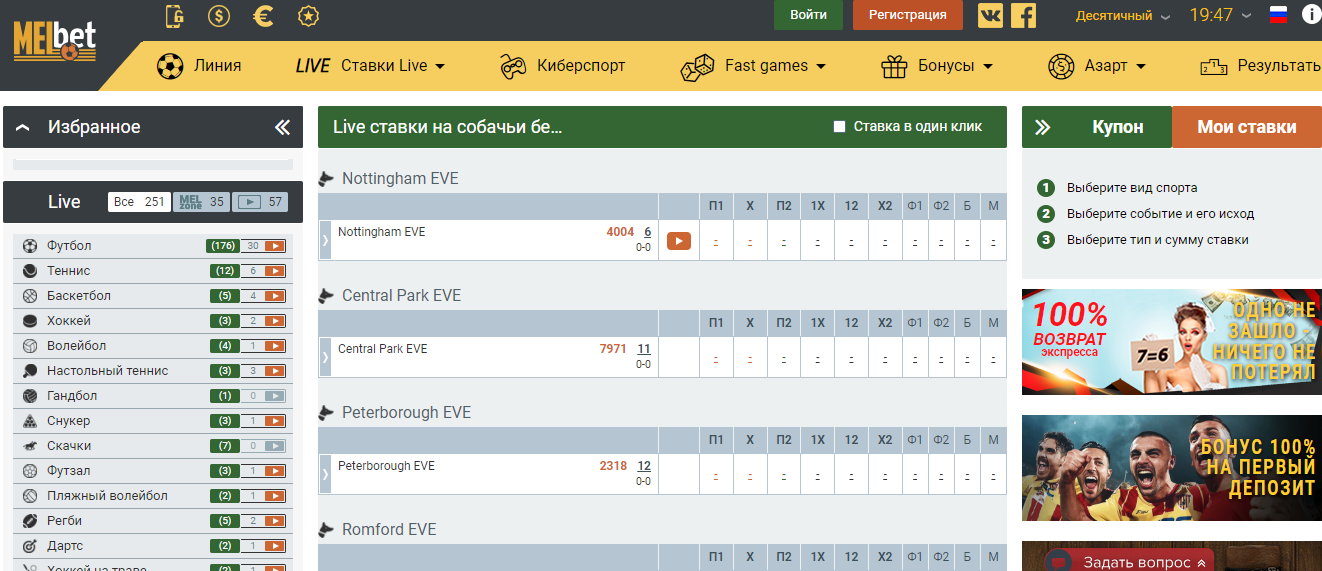Select Дартс in the sports list
The image size is (1322, 571).
65,546
